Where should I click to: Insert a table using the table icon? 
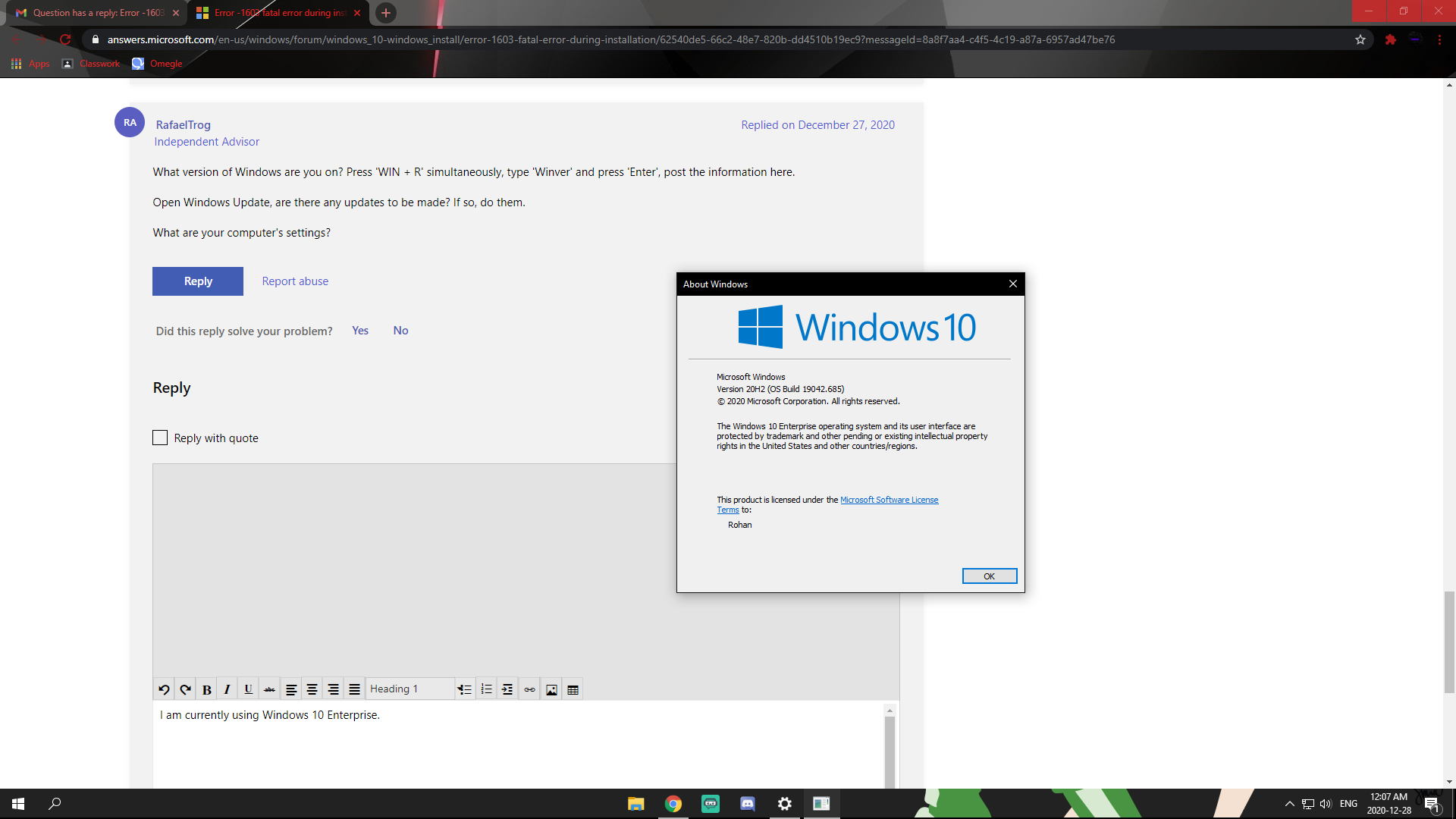(573, 689)
